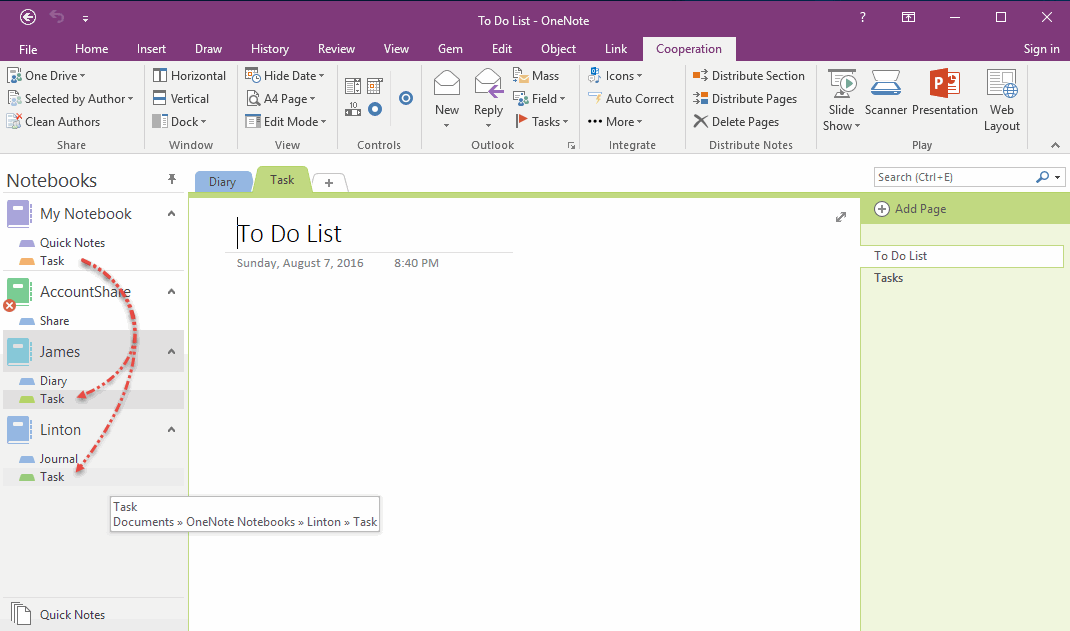
Task: Click Clean Authors in the Share group
Action: click(x=53, y=121)
